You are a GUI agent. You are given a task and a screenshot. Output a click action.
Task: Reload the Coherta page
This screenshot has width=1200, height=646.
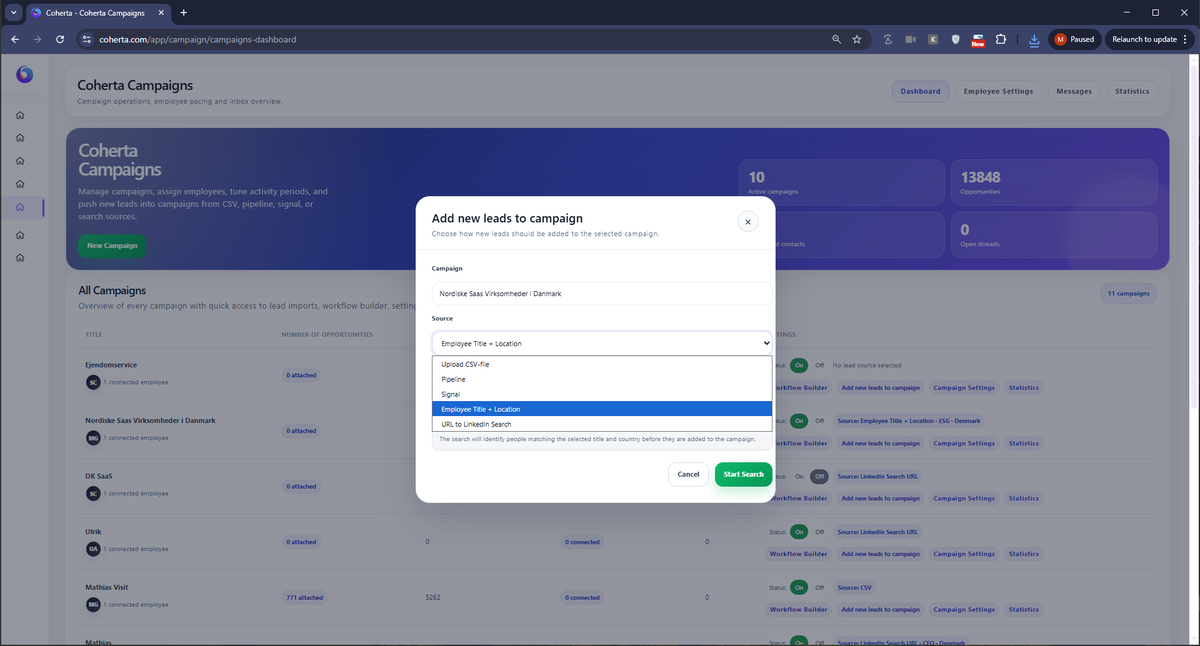pyautogui.click(x=60, y=39)
